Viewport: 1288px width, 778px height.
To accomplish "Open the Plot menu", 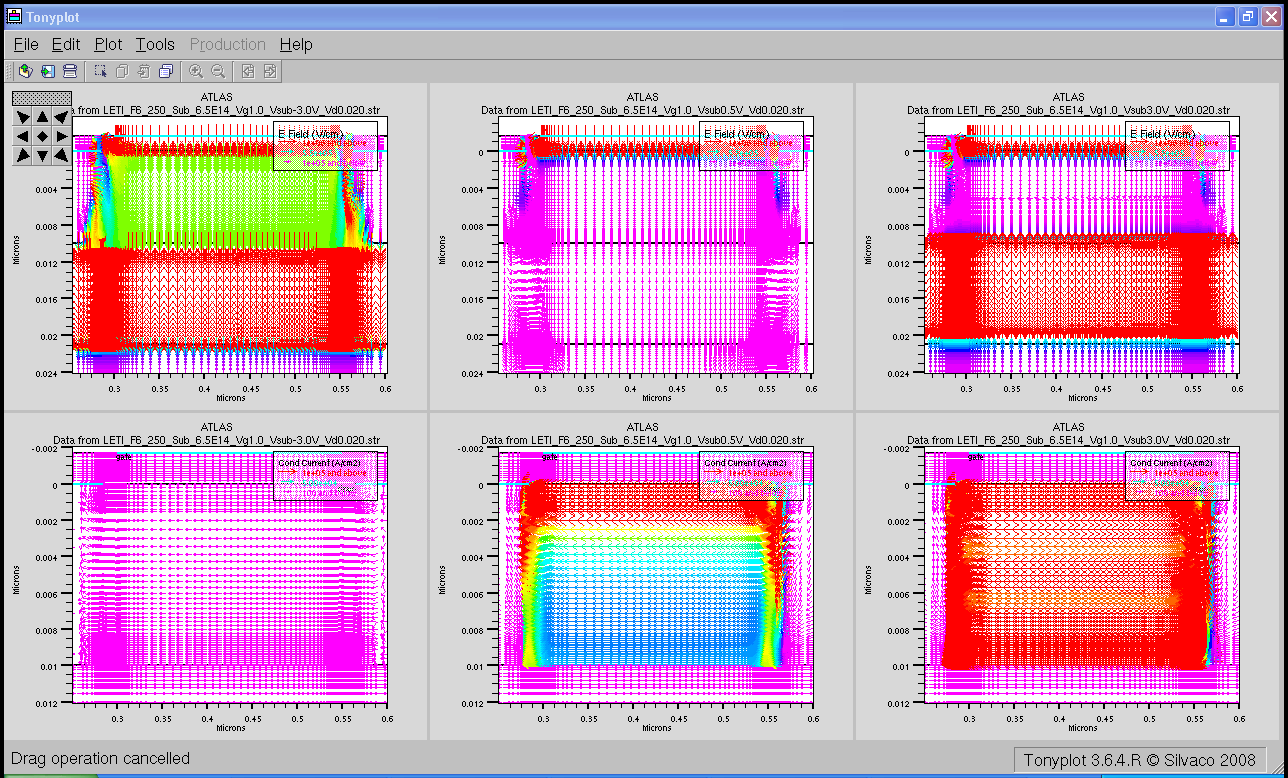I will click(108, 44).
